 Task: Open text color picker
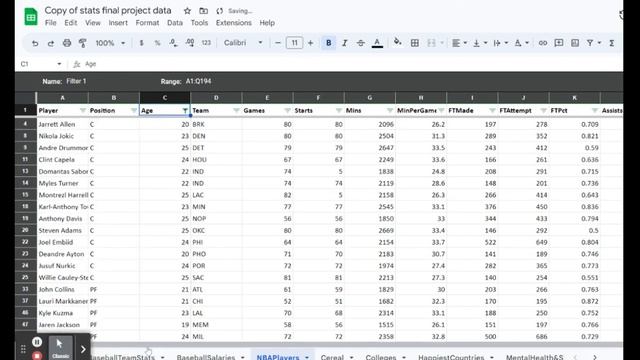(x=378, y=43)
